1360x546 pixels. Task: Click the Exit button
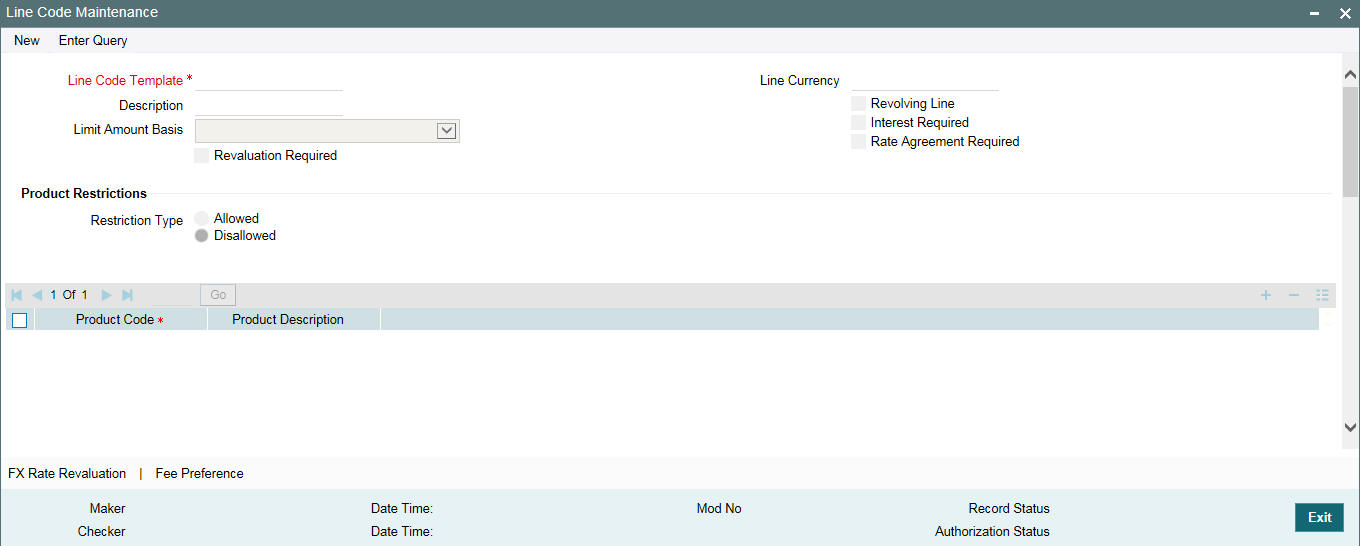point(1320,517)
